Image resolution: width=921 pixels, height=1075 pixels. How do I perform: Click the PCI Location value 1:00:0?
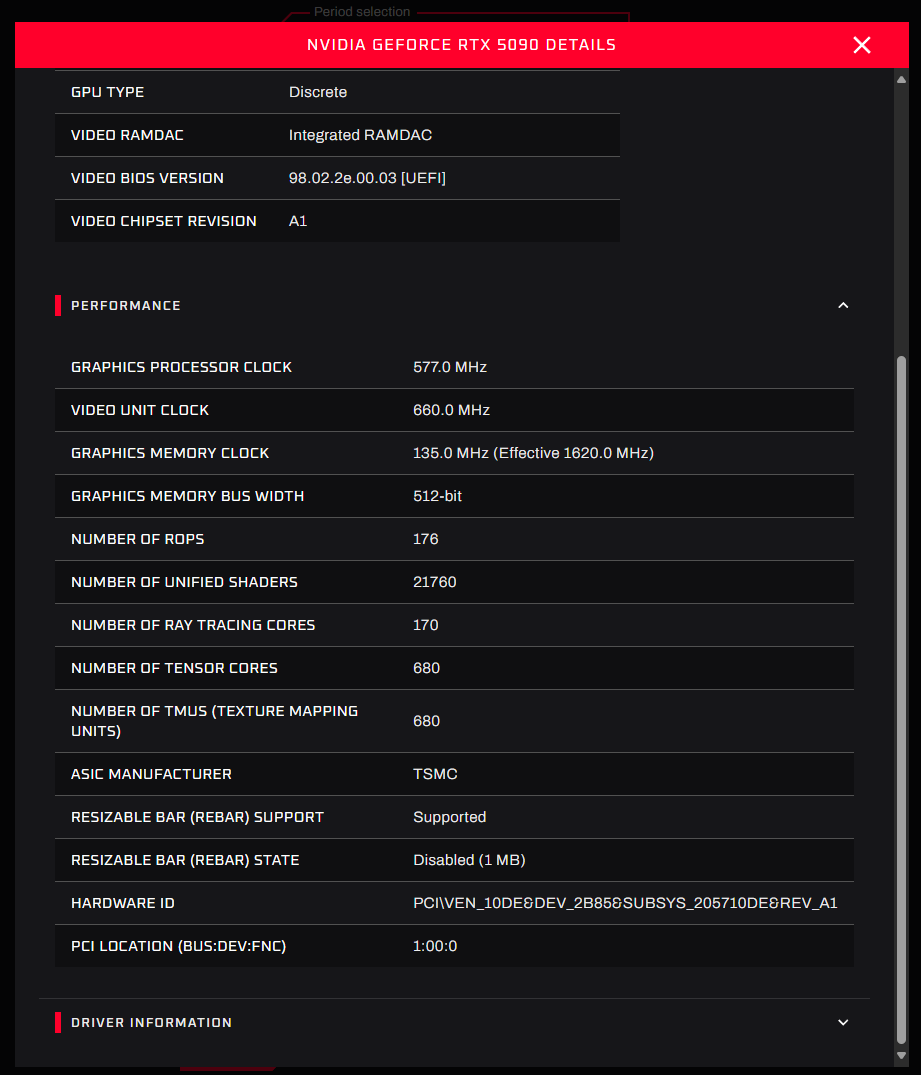point(435,945)
